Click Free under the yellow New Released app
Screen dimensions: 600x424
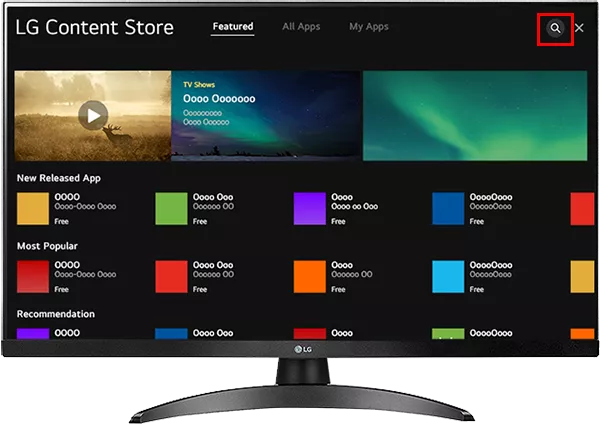pyautogui.click(x=61, y=222)
